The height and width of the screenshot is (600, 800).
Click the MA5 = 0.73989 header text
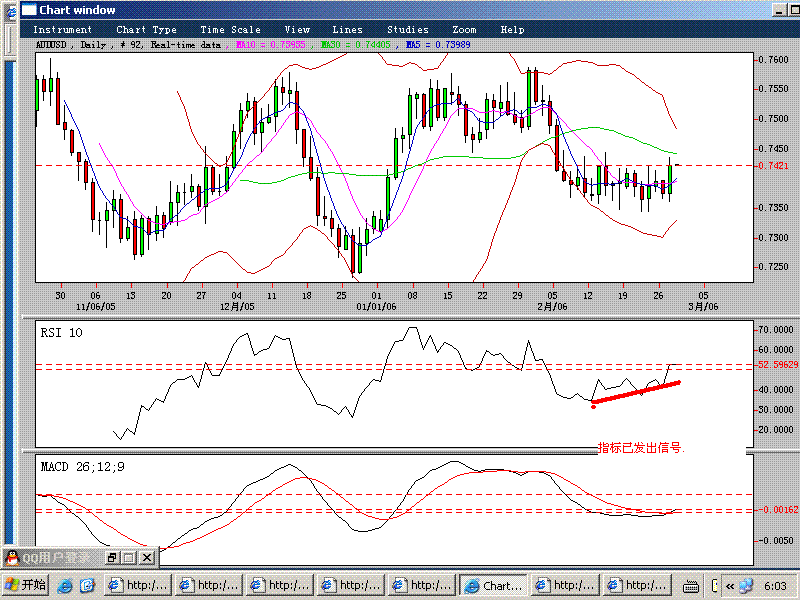[438, 45]
